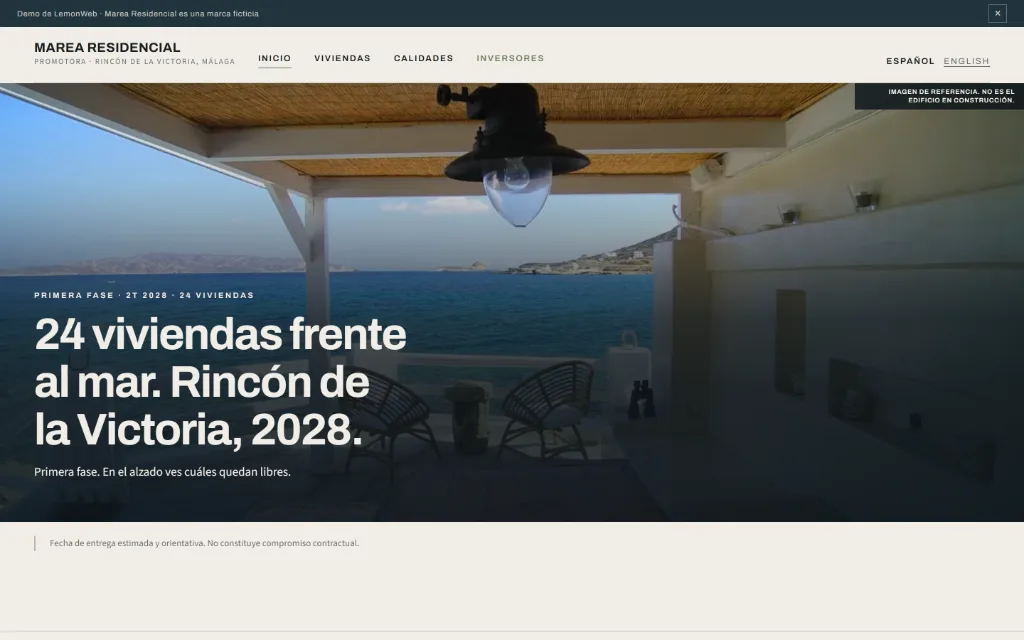The height and width of the screenshot is (640, 1024).
Task: Click the 'Fecha de entrega estimada' disclaimer
Action: (x=204, y=543)
